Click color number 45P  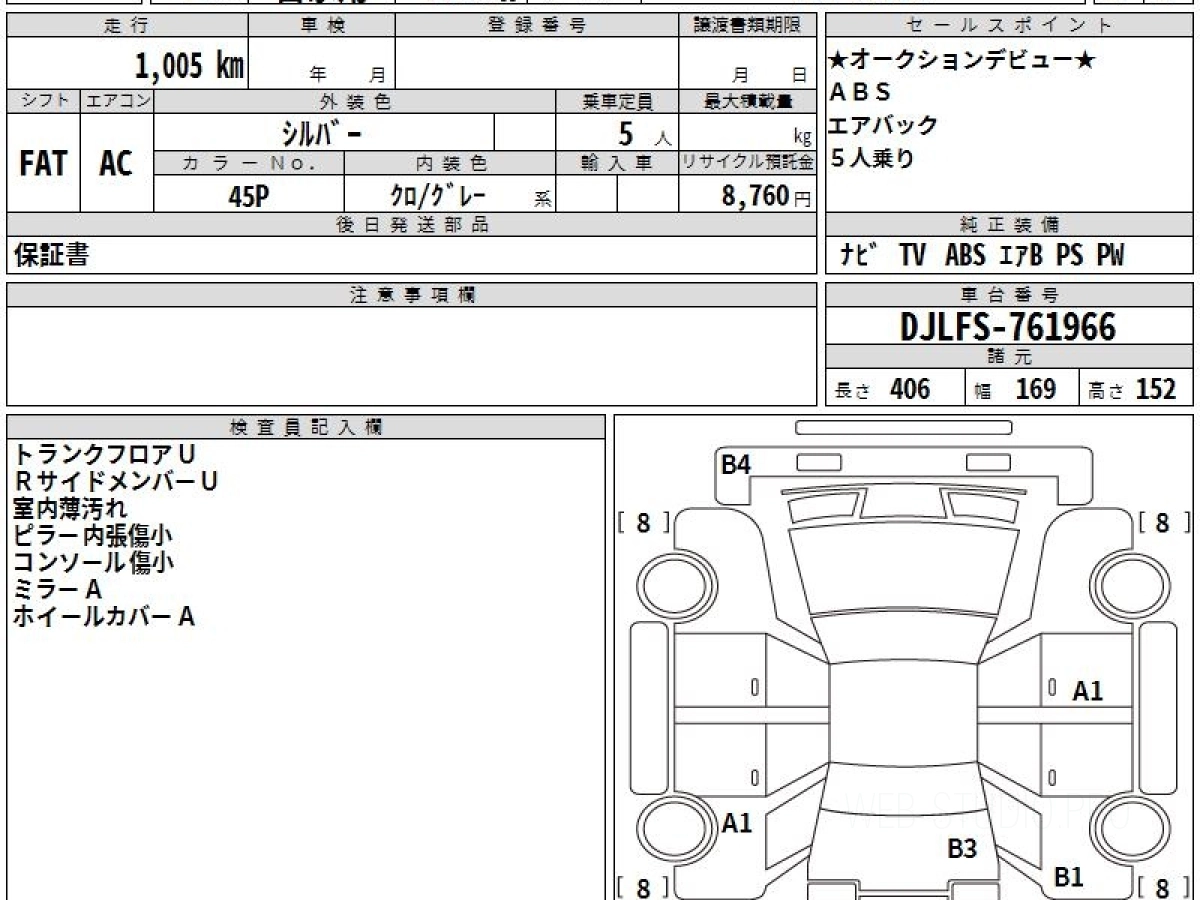pyautogui.click(x=248, y=197)
